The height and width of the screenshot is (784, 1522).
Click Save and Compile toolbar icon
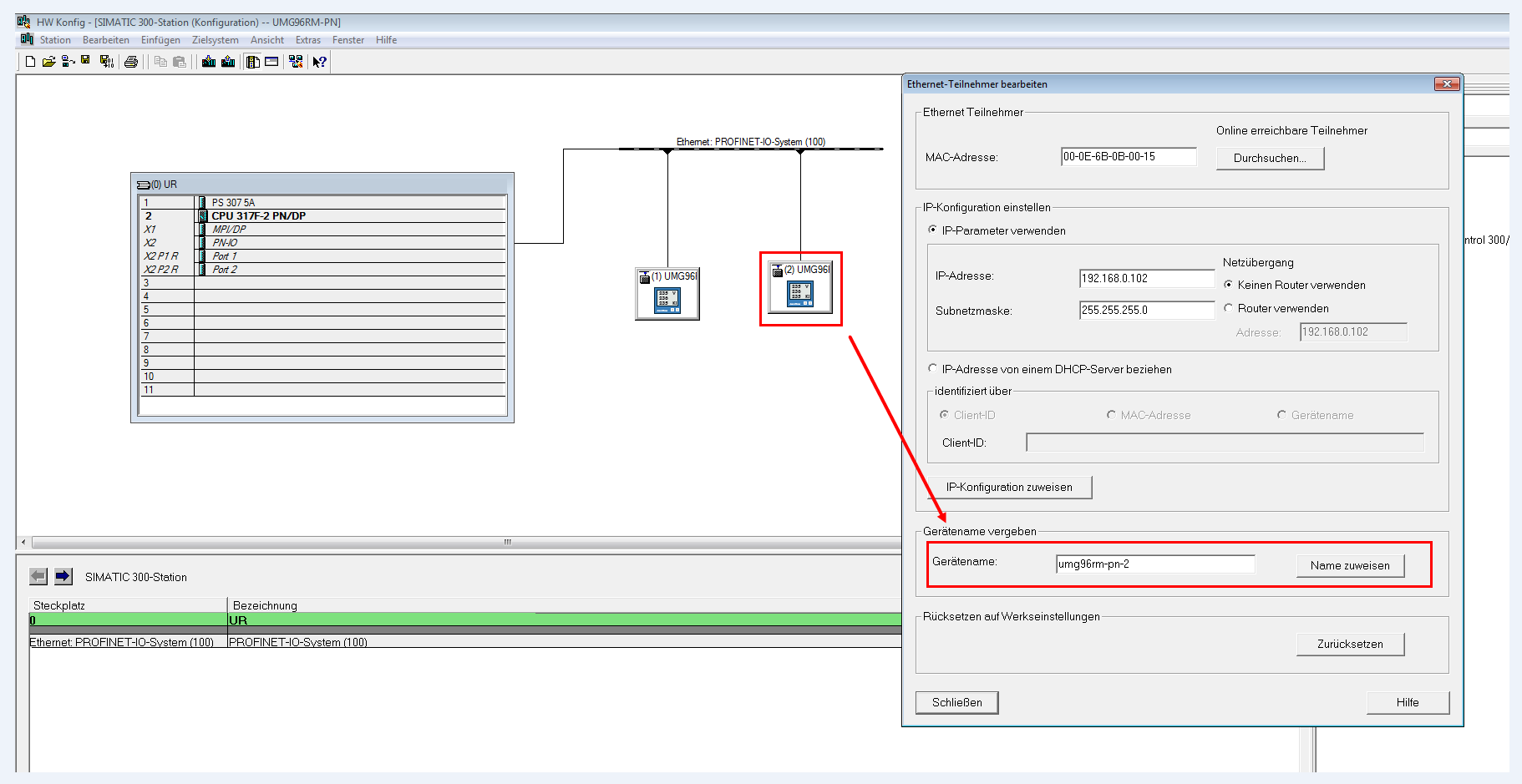point(106,62)
